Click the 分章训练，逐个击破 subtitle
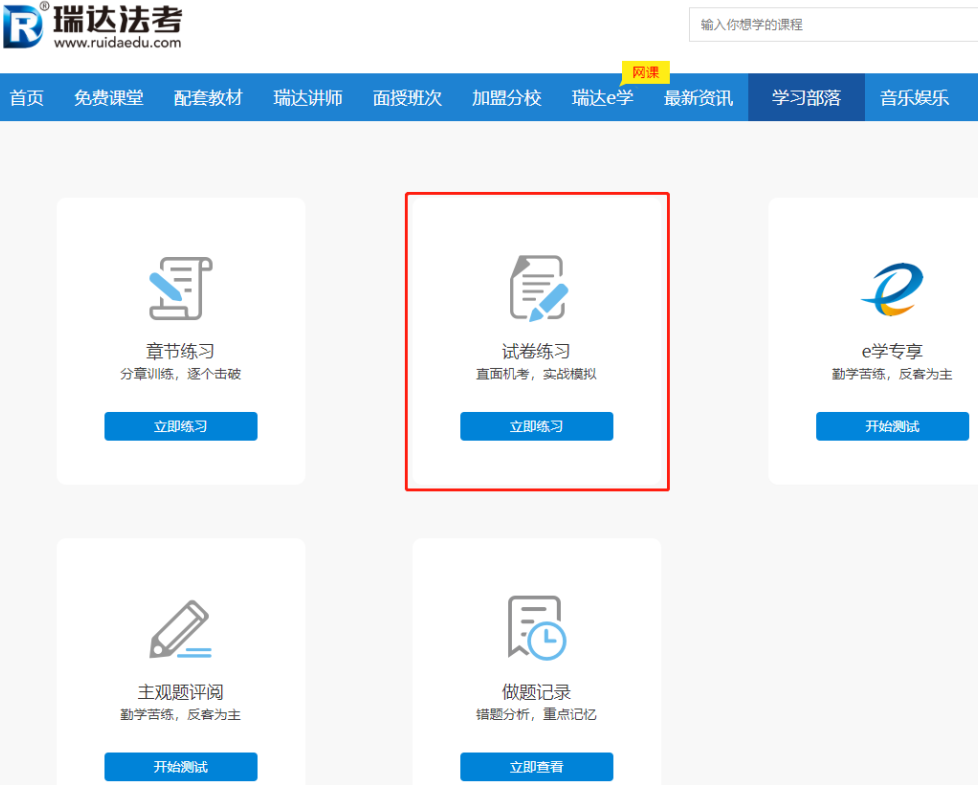This screenshot has width=978, height=785. (180, 374)
